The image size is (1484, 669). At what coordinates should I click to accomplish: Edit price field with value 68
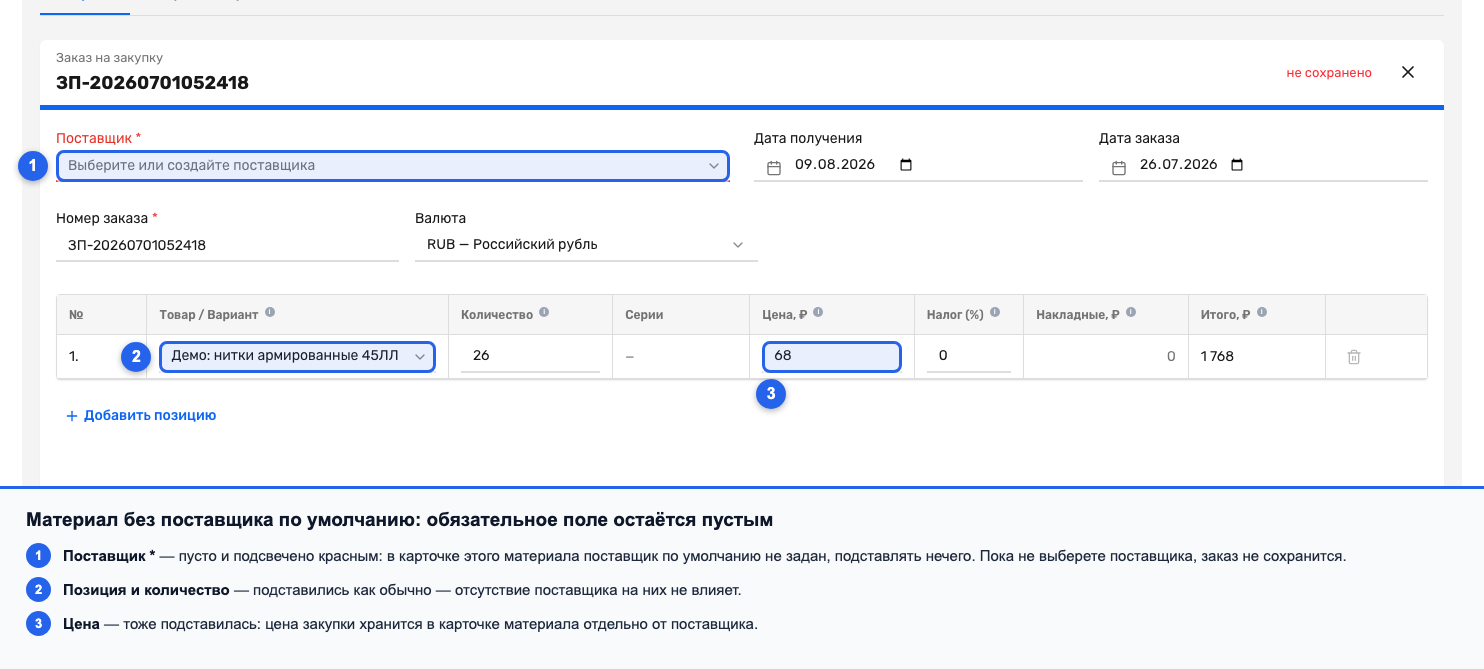pyautogui.click(x=832, y=357)
